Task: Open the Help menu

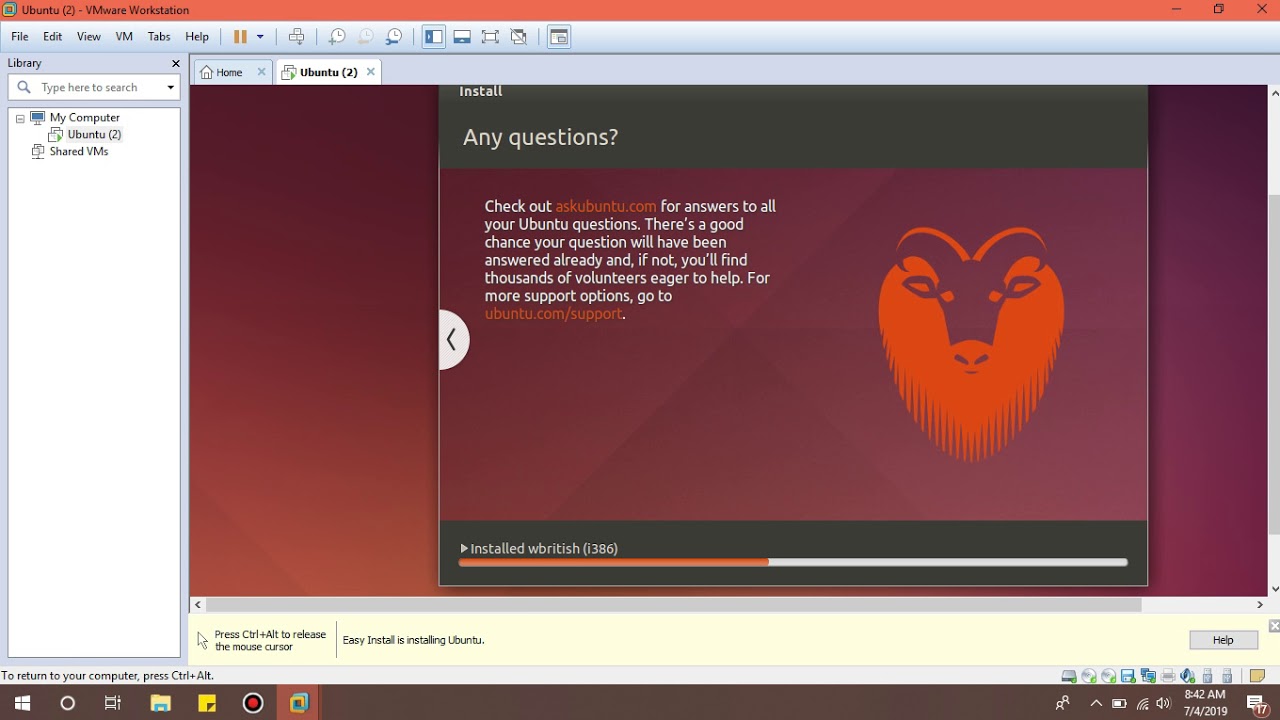Action: tap(197, 37)
